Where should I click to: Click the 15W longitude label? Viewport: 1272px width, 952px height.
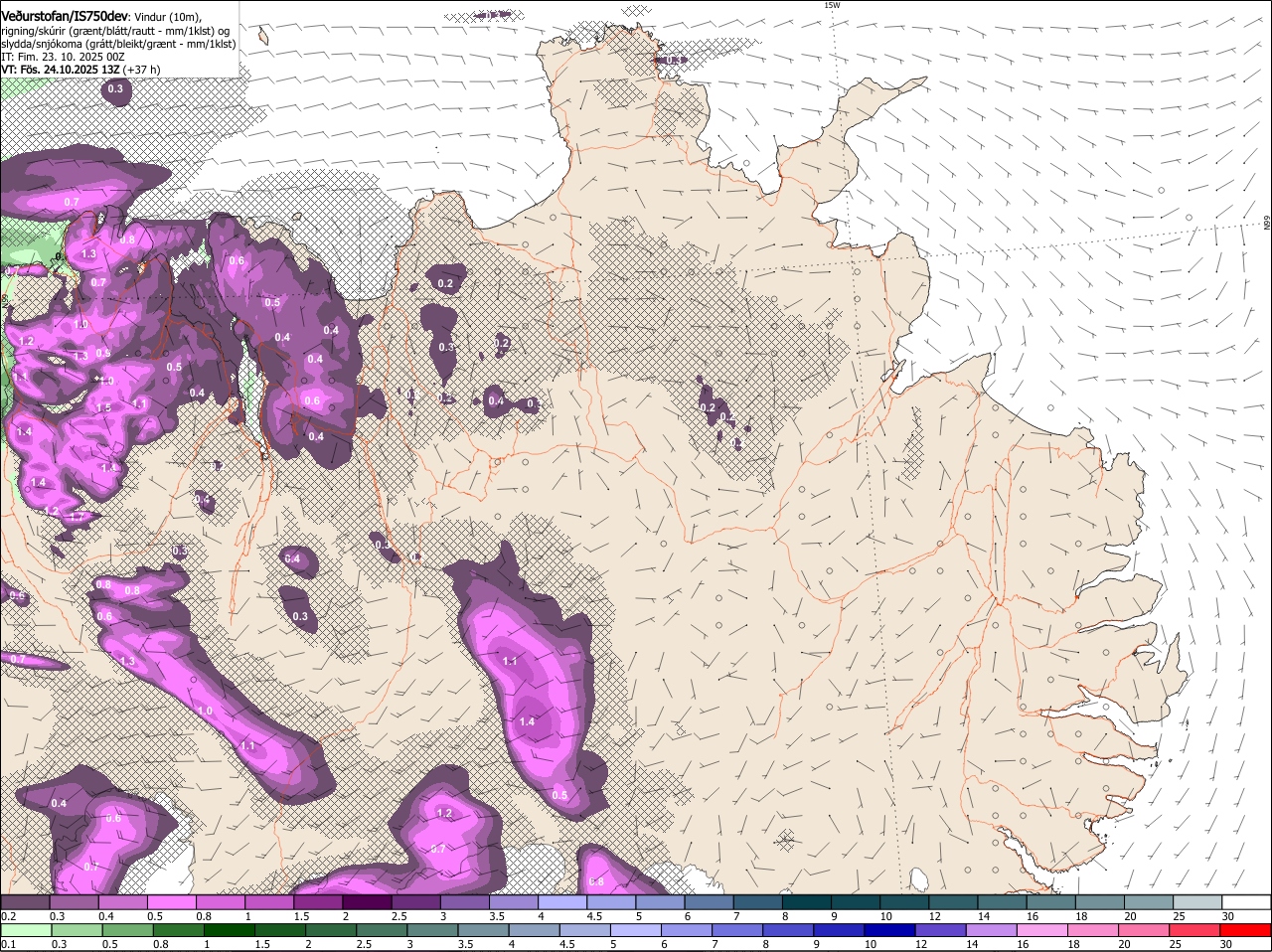[x=832, y=5]
